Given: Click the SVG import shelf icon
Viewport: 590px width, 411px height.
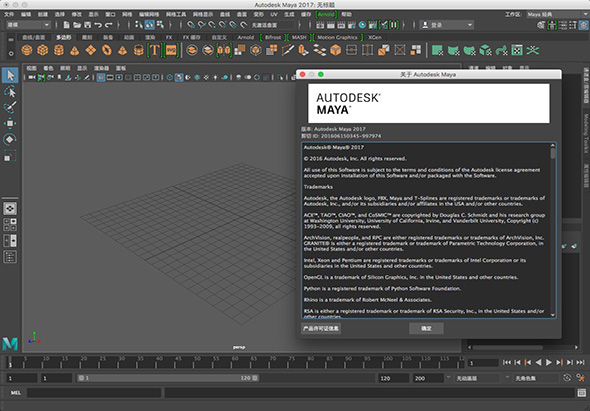Looking at the screenshot, I should pos(171,50).
